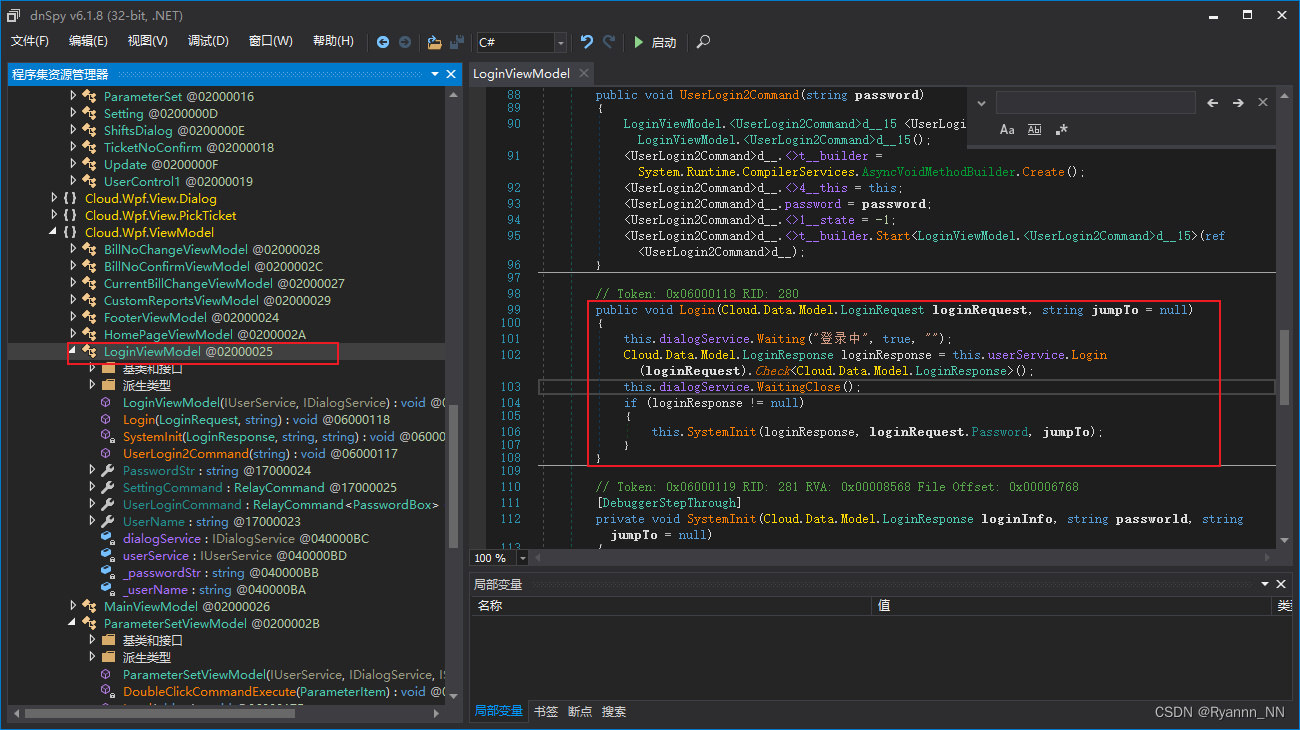Select the Update @0200000F class
The height and width of the screenshot is (730, 1300).
(161, 164)
